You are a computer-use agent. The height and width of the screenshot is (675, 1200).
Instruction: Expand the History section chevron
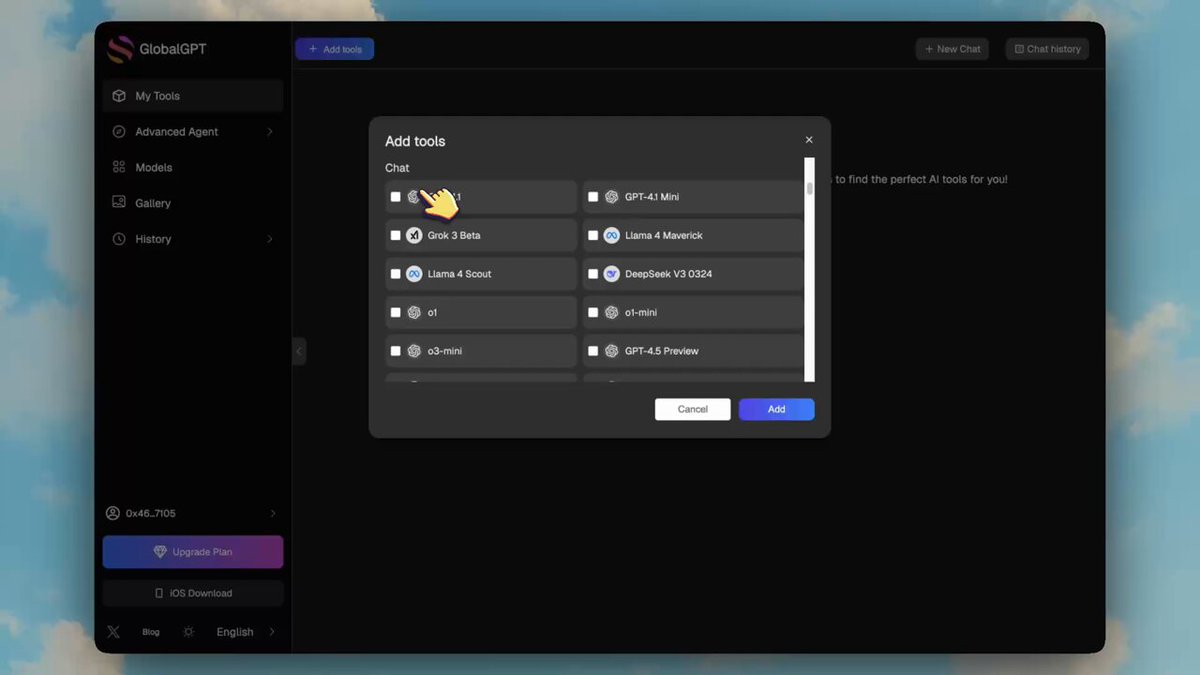tap(270, 239)
